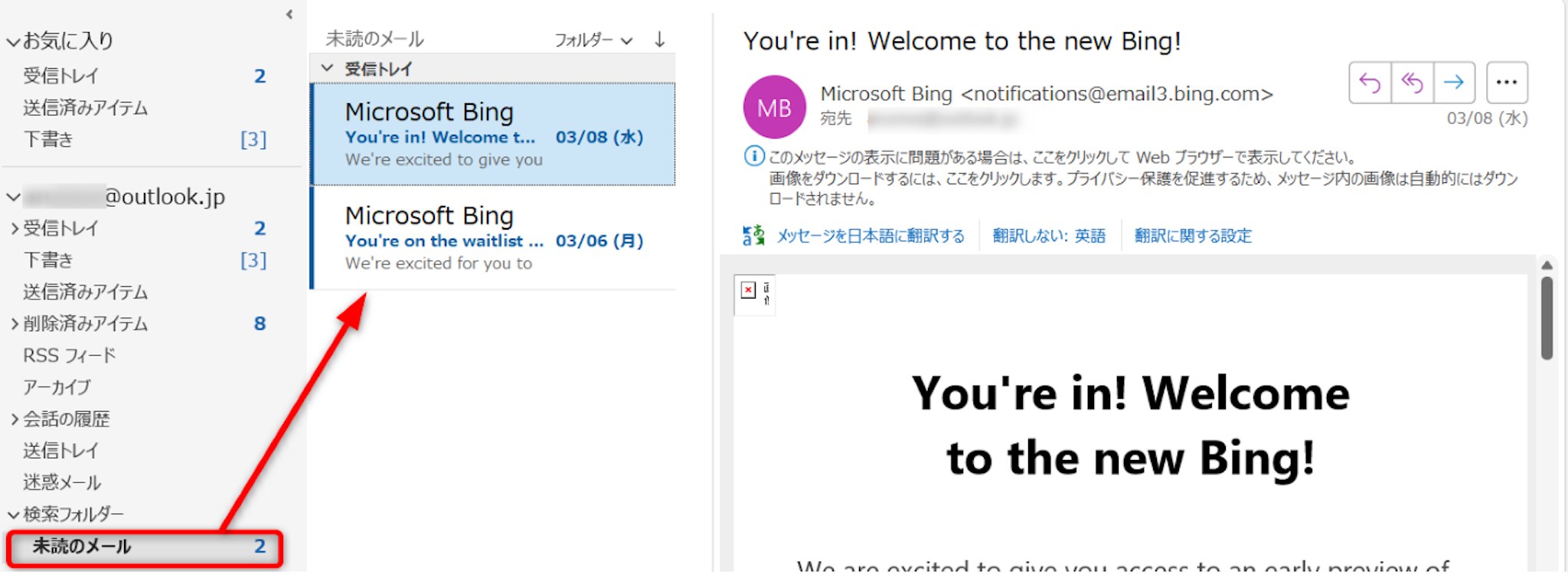This screenshot has height=574, width=1568.
Task: Collapse the お気に入り favorites section
Action: 13,42
